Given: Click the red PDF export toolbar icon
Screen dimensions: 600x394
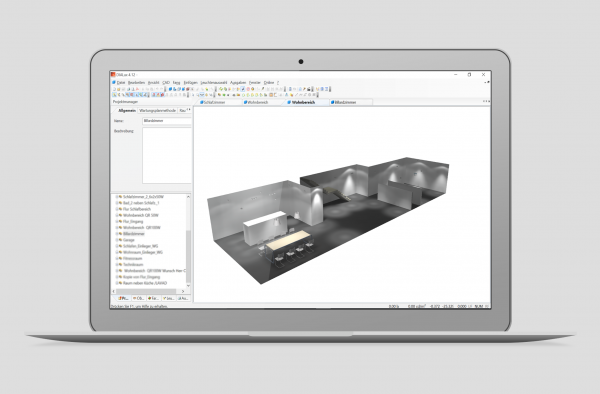Looking at the screenshot, I should [137, 89].
